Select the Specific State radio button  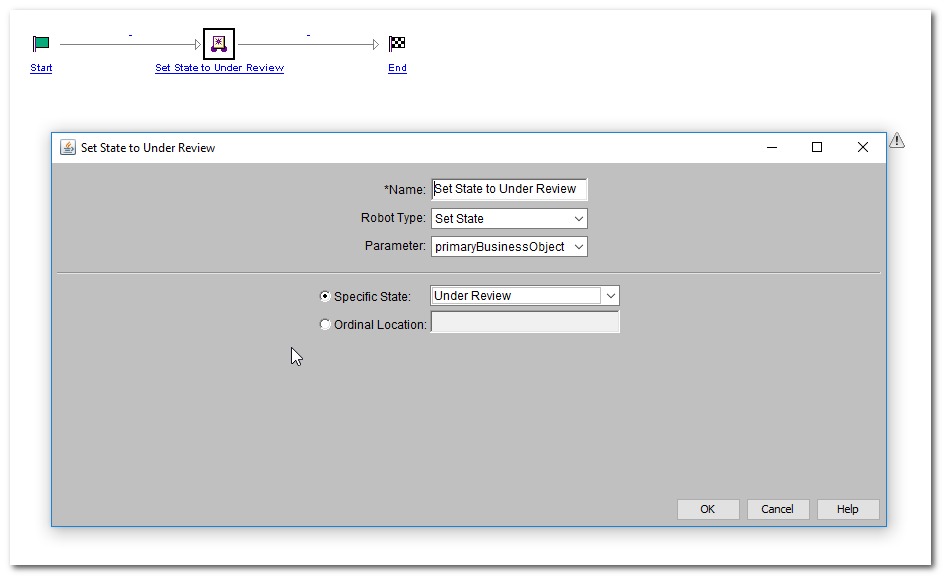point(325,297)
